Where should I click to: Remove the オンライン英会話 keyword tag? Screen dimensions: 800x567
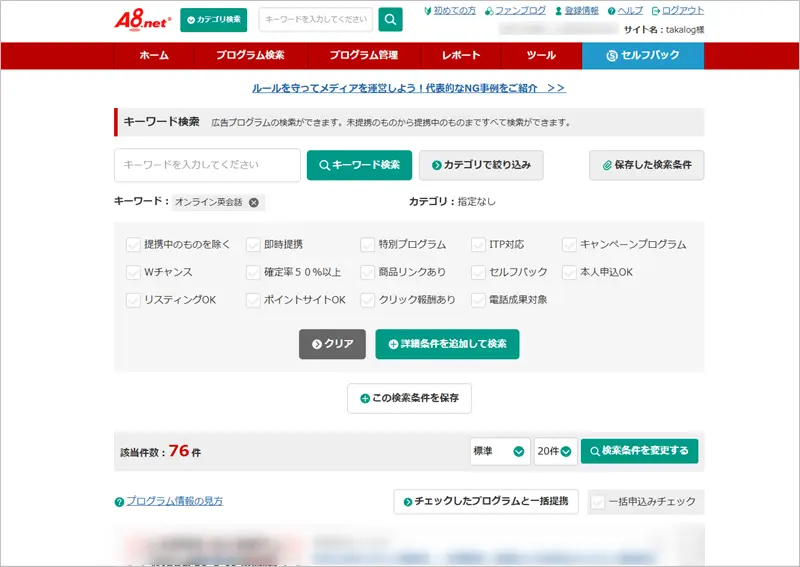click(x=254, y=202)
